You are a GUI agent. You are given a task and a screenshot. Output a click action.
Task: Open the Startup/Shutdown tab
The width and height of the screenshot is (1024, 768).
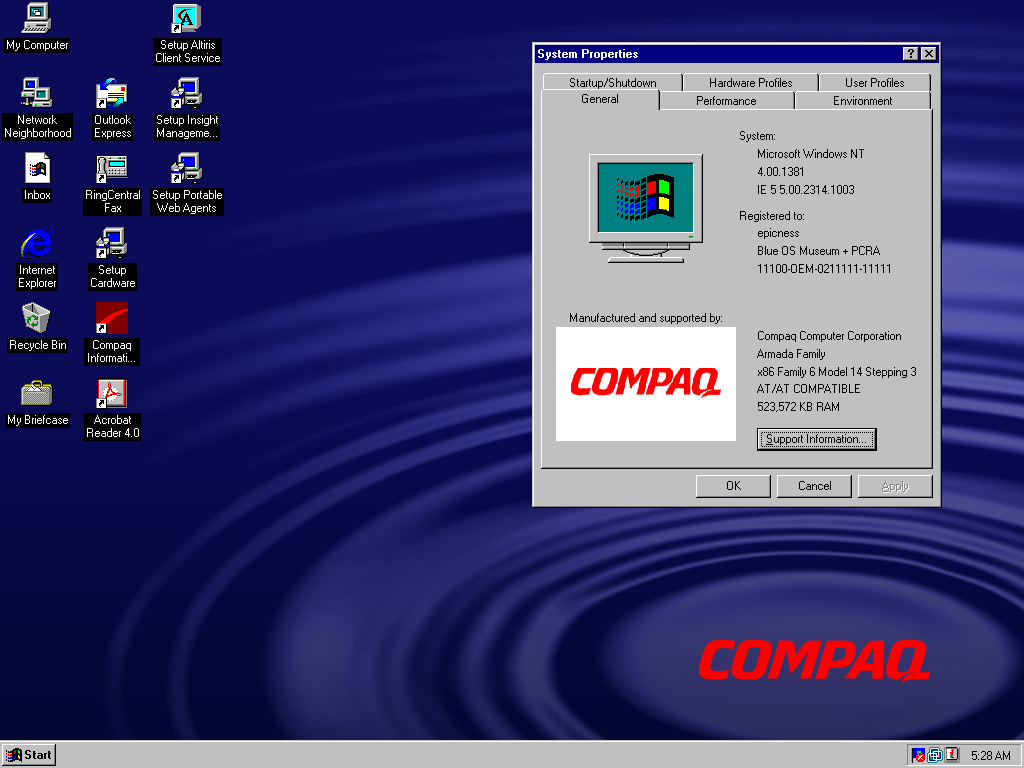click(612, 82)
